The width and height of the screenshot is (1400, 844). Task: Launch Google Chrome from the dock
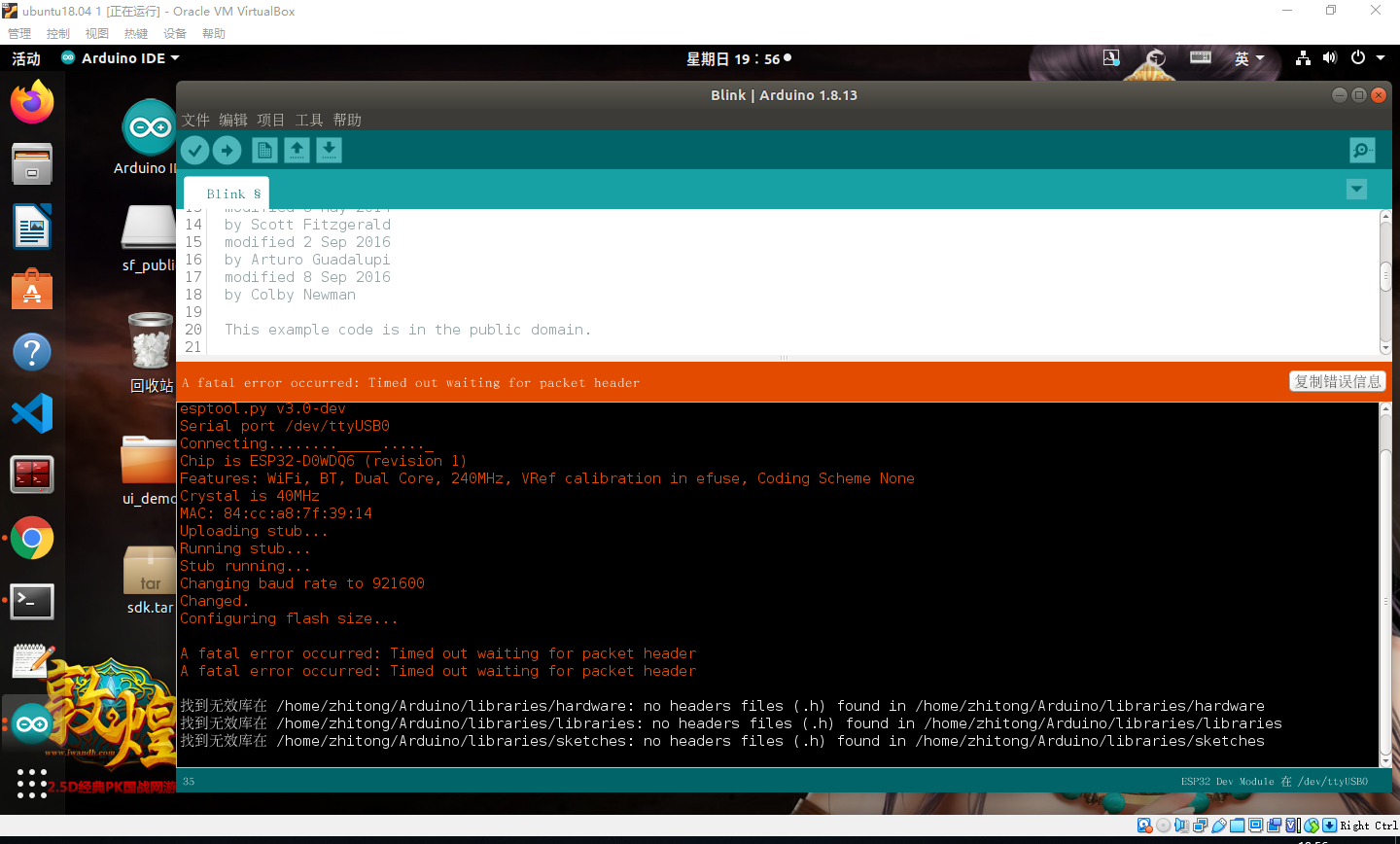[x=32, y=538]
